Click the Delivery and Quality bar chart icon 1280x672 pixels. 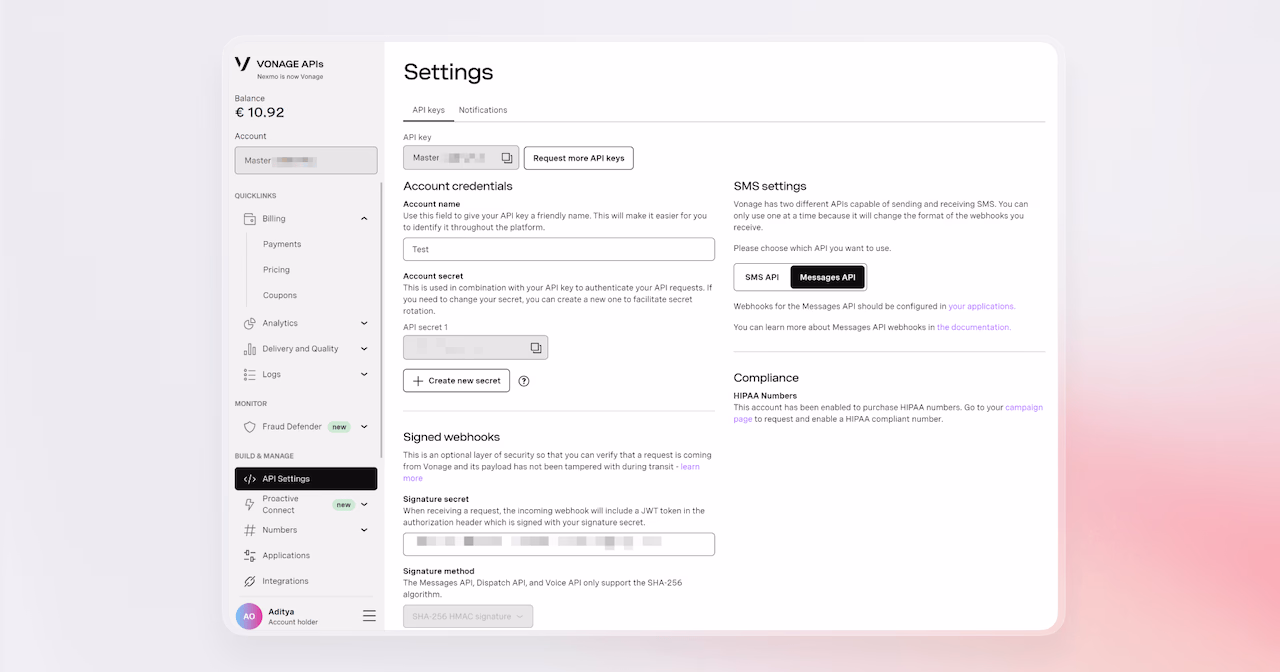[250, 349]
